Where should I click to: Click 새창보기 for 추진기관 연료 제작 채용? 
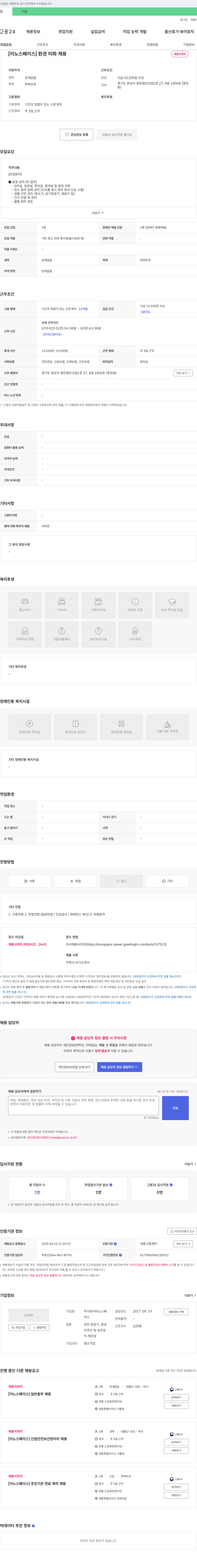[176, 1495]
